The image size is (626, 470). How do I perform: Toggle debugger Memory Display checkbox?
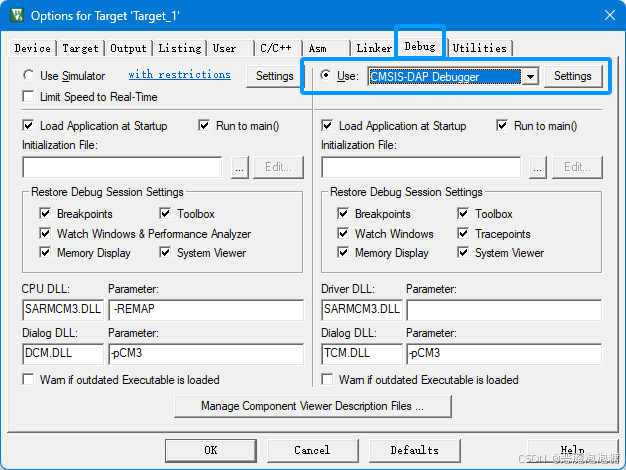click(x=343, y=252)
